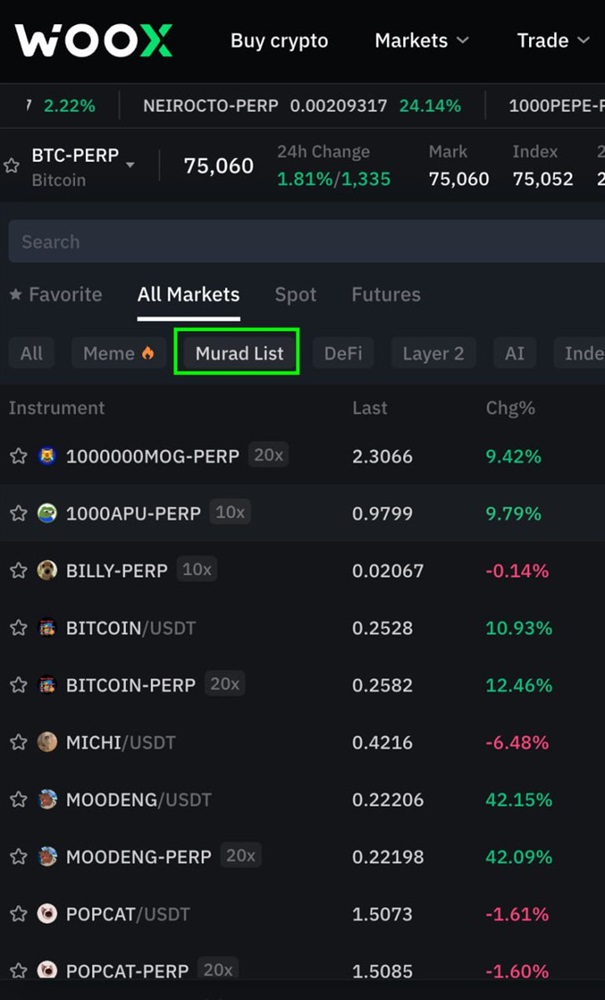
Task: Switch to the Spot tab
Action: 295,295
